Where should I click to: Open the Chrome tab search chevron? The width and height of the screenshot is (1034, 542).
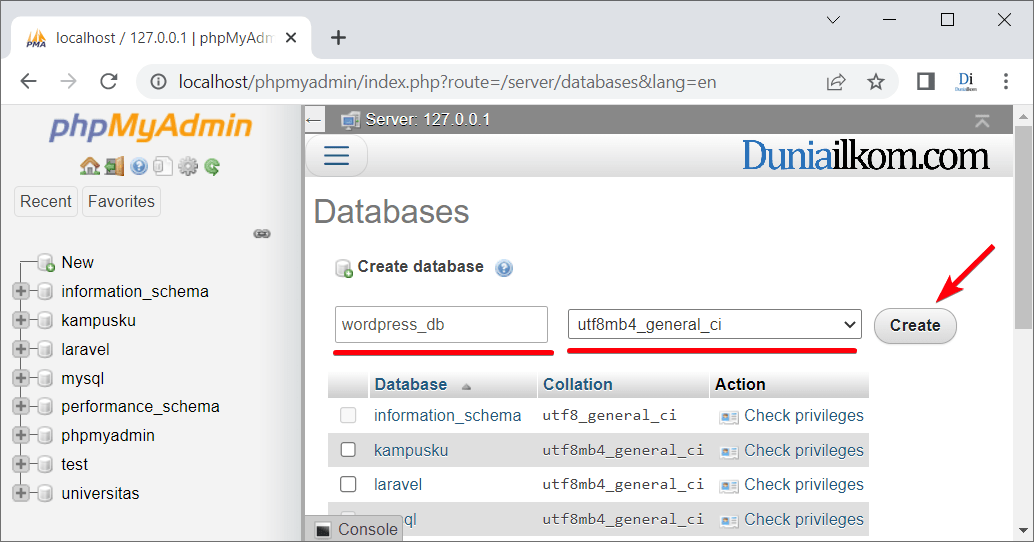(834, 20)
